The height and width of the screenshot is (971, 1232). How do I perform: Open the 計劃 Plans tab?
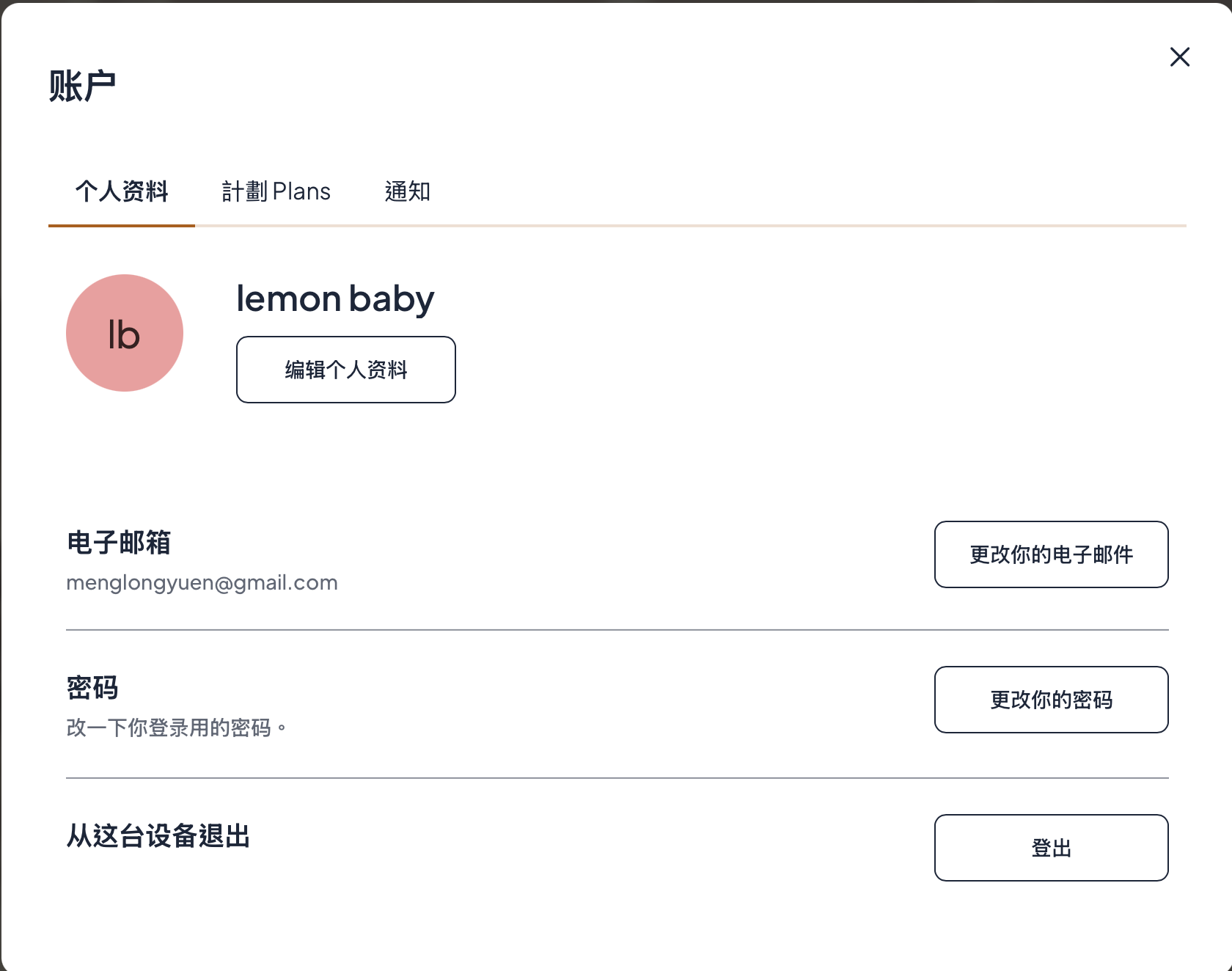[x=276, y=191]
